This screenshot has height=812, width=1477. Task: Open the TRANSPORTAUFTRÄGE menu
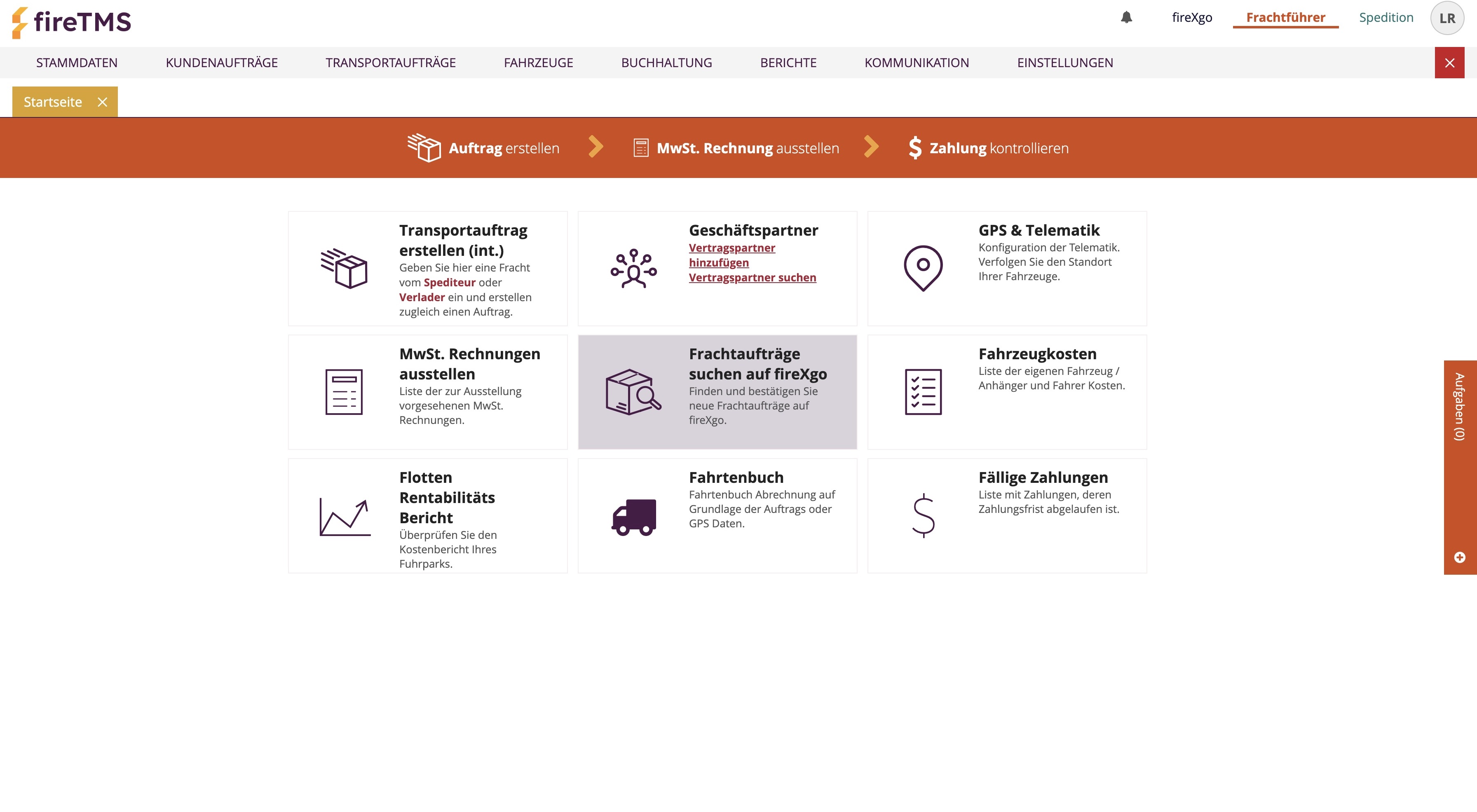click(390, 63)
